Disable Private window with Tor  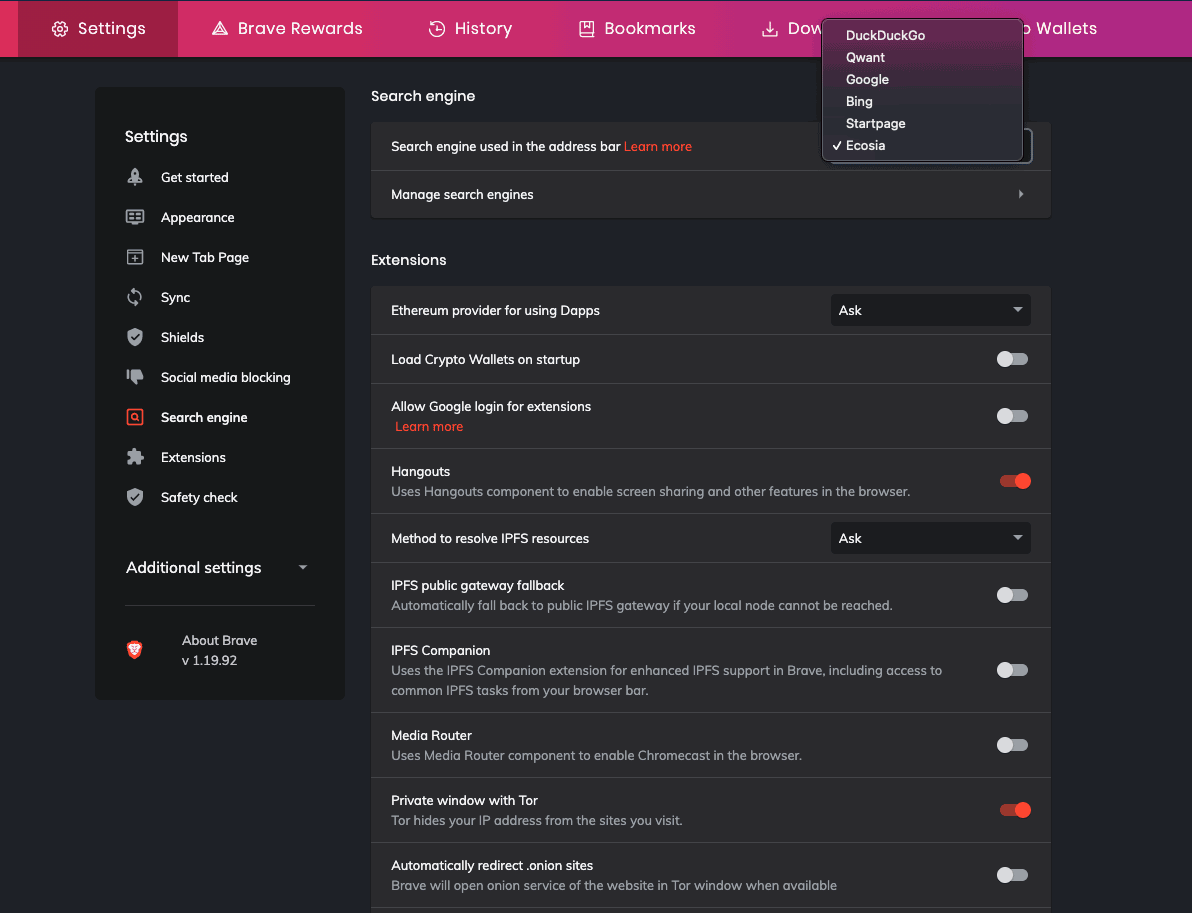click(1015, 810)
